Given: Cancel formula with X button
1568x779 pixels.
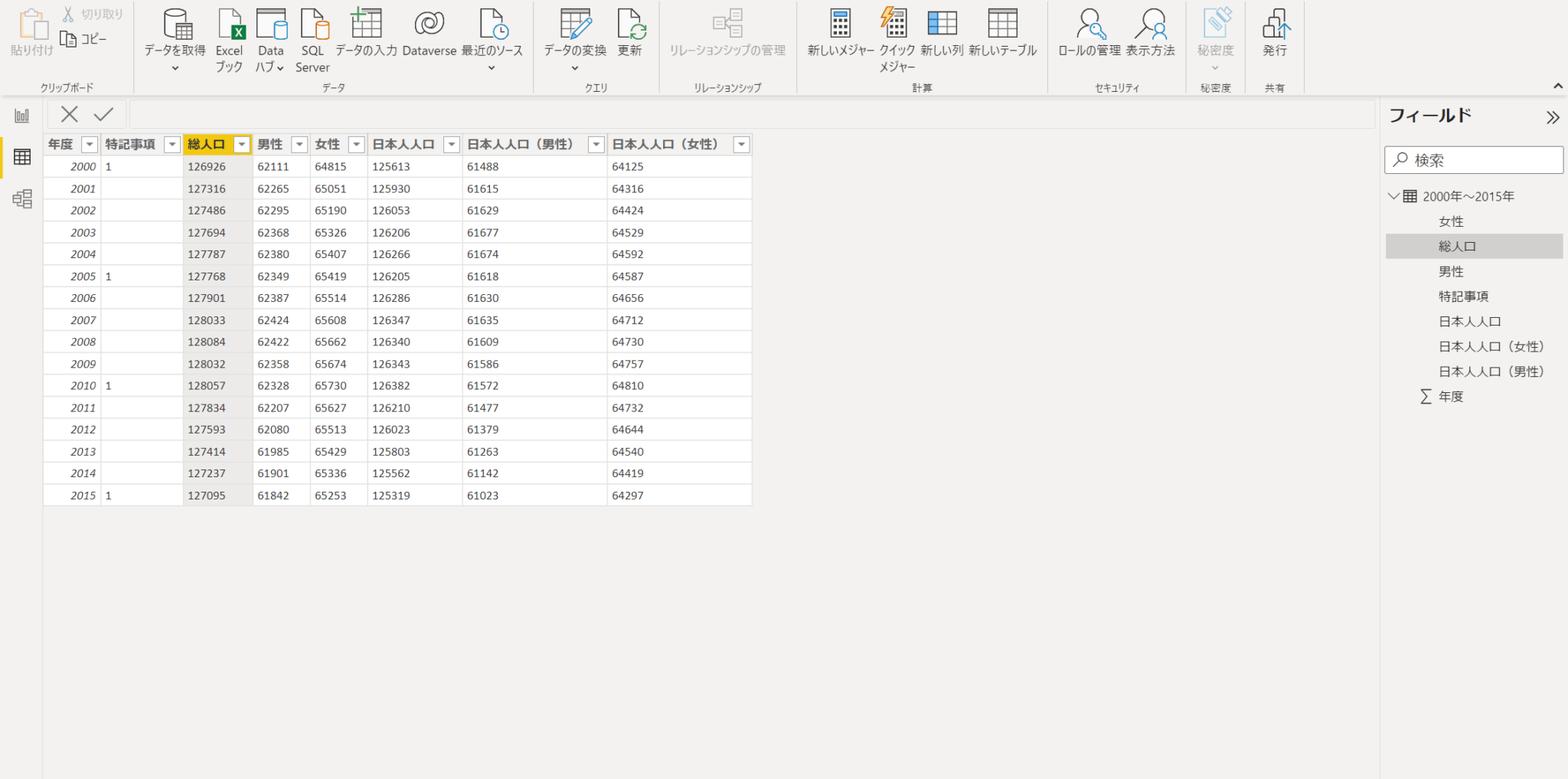Looking at the screenshot, I should (70, 115).
